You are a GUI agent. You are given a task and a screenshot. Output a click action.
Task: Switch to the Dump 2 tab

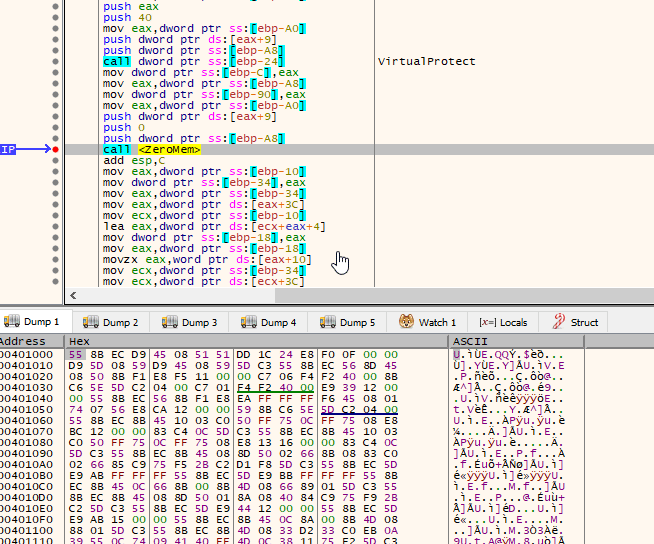click(111, 322)
